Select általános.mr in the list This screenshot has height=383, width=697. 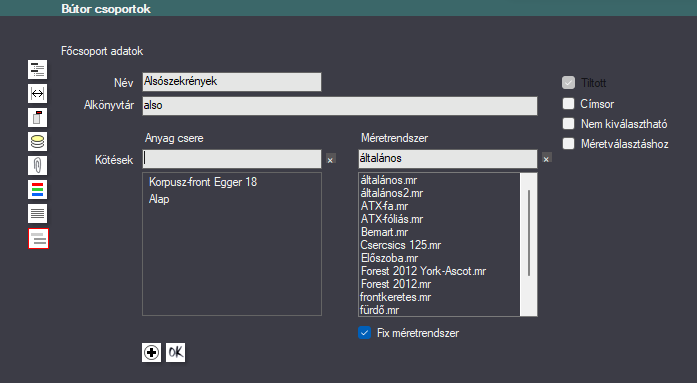coord(389,180)
